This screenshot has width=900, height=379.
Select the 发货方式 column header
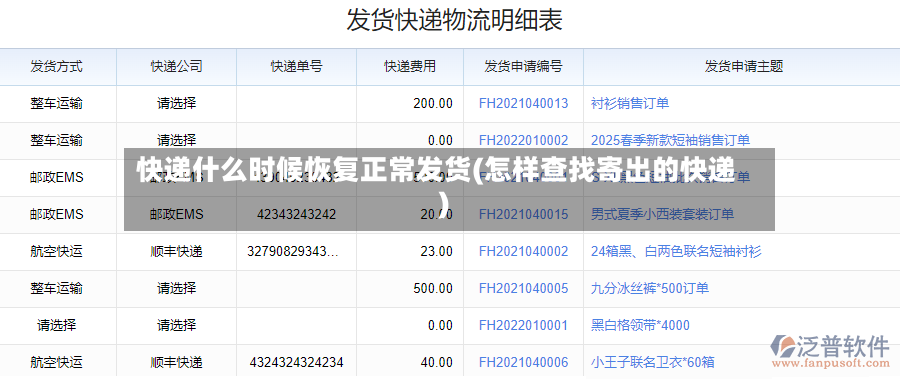click(x=57, y=67)
